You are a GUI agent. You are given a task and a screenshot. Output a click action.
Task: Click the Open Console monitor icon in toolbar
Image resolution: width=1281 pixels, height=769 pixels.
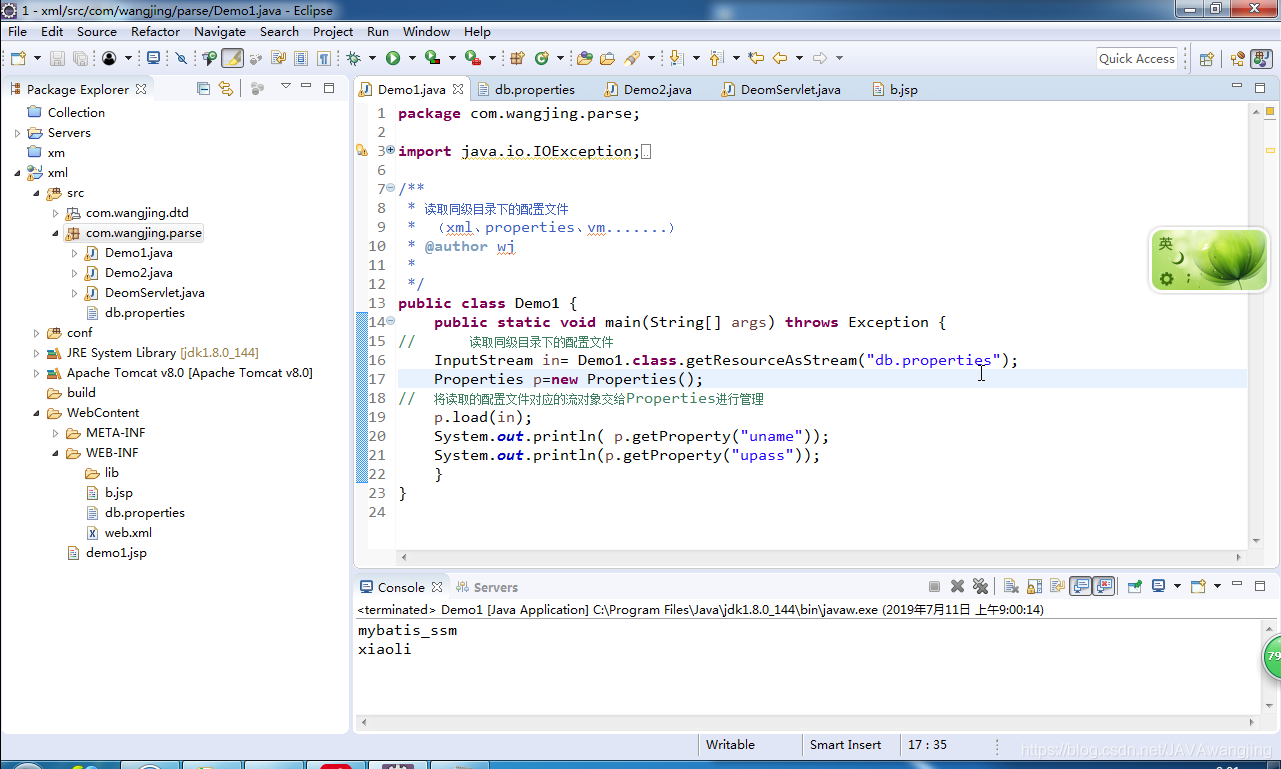pos(153,58)
